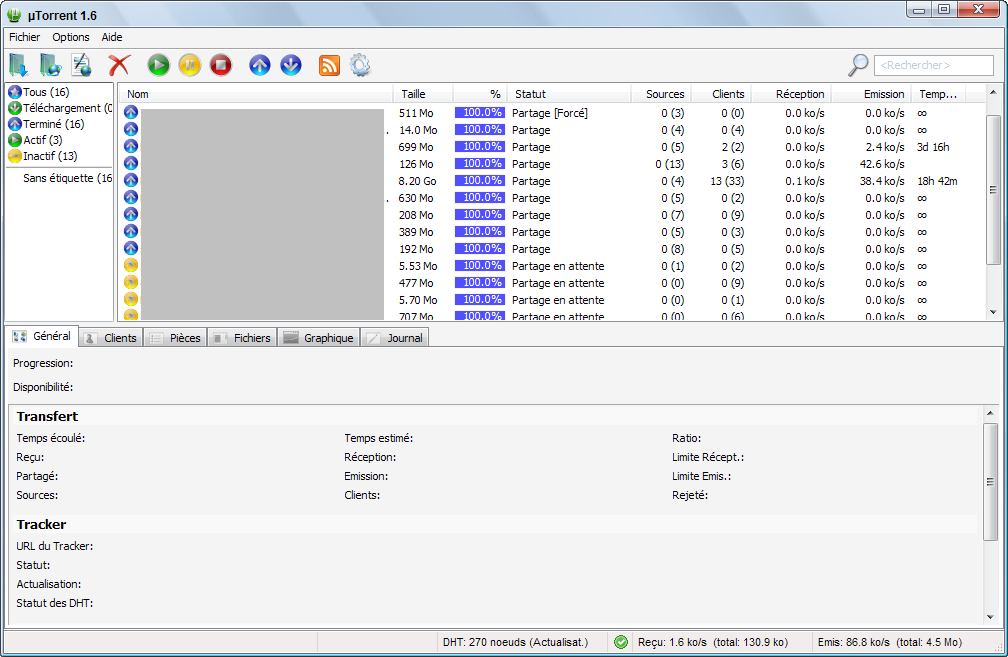
Task: Click Move Up Queue arrow icon
Action: (x=260, y=65)
